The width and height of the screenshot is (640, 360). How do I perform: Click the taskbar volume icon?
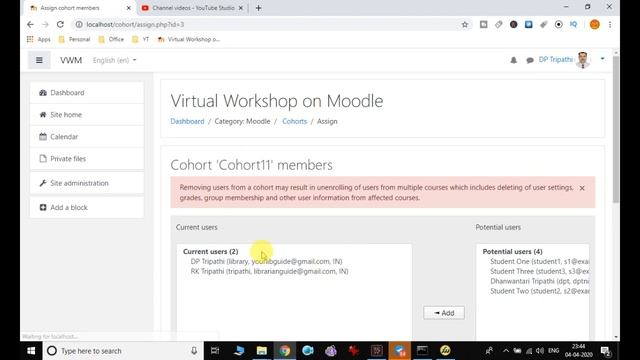[x=540, y=351]
